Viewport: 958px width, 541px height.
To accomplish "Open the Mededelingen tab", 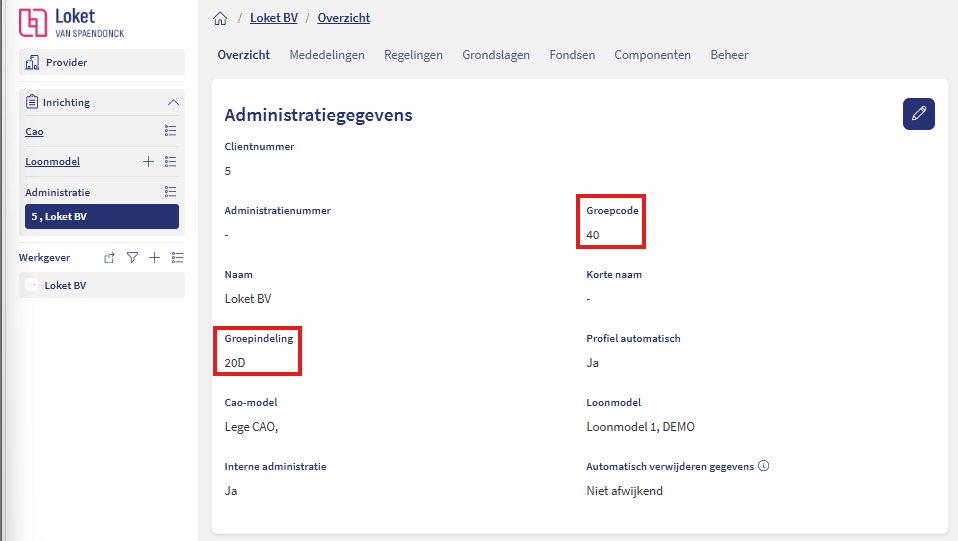I will [327, 55].
